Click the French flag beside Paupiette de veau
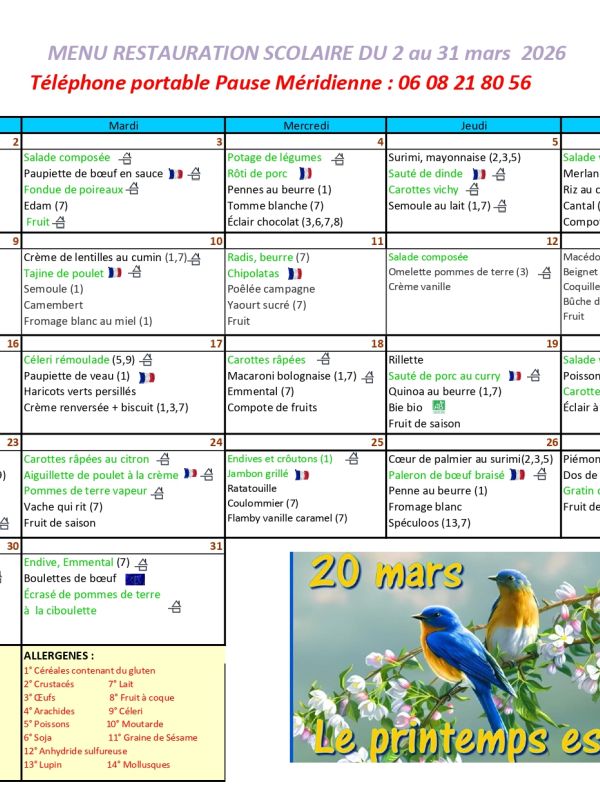600x800 pixels. [147, 378]
